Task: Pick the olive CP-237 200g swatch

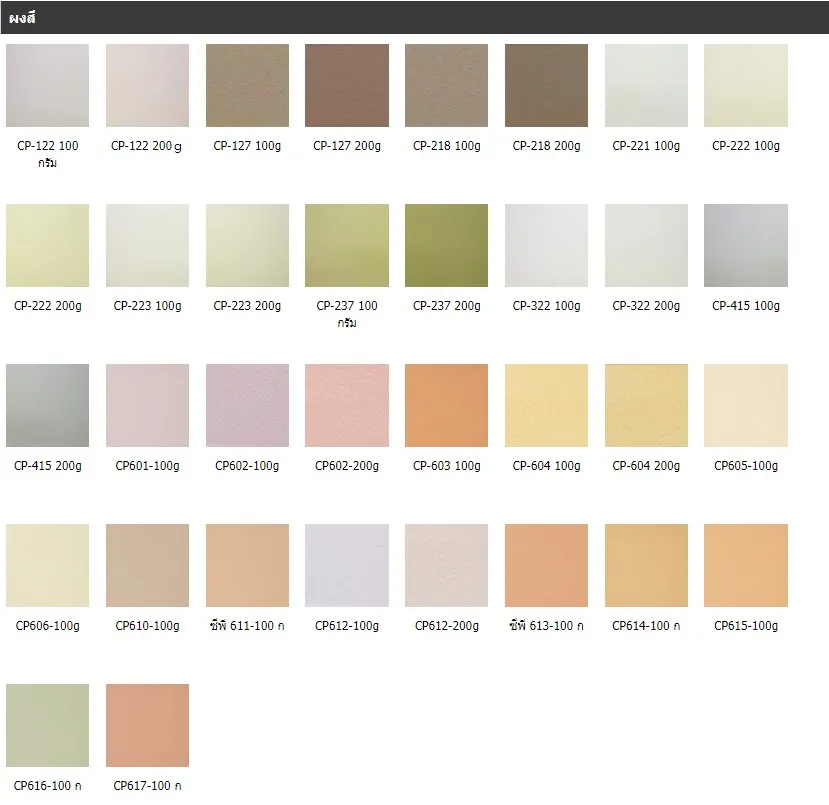Action: tap(447, 245)
